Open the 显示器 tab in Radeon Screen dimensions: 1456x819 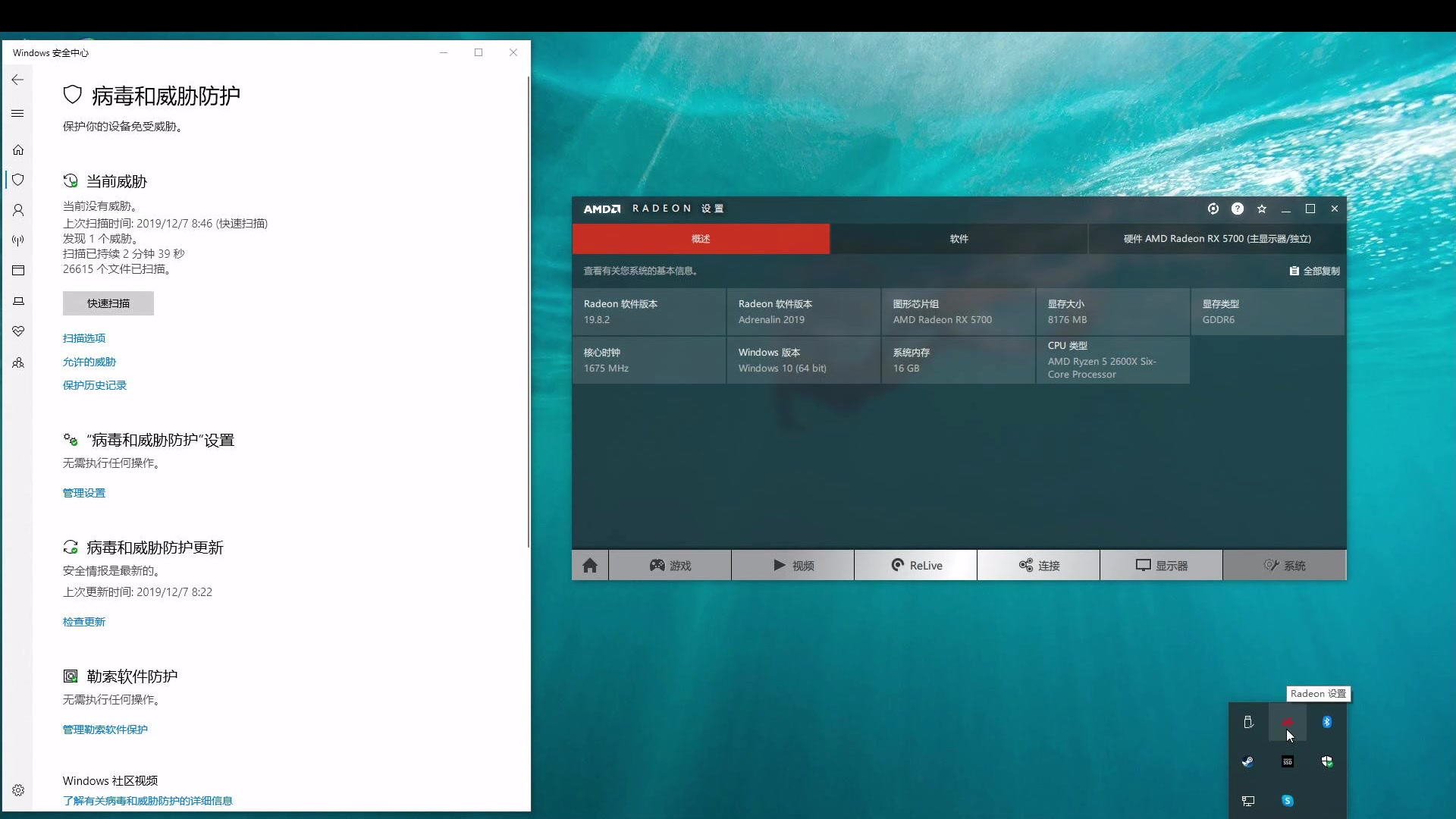(x=1162, y=566)
